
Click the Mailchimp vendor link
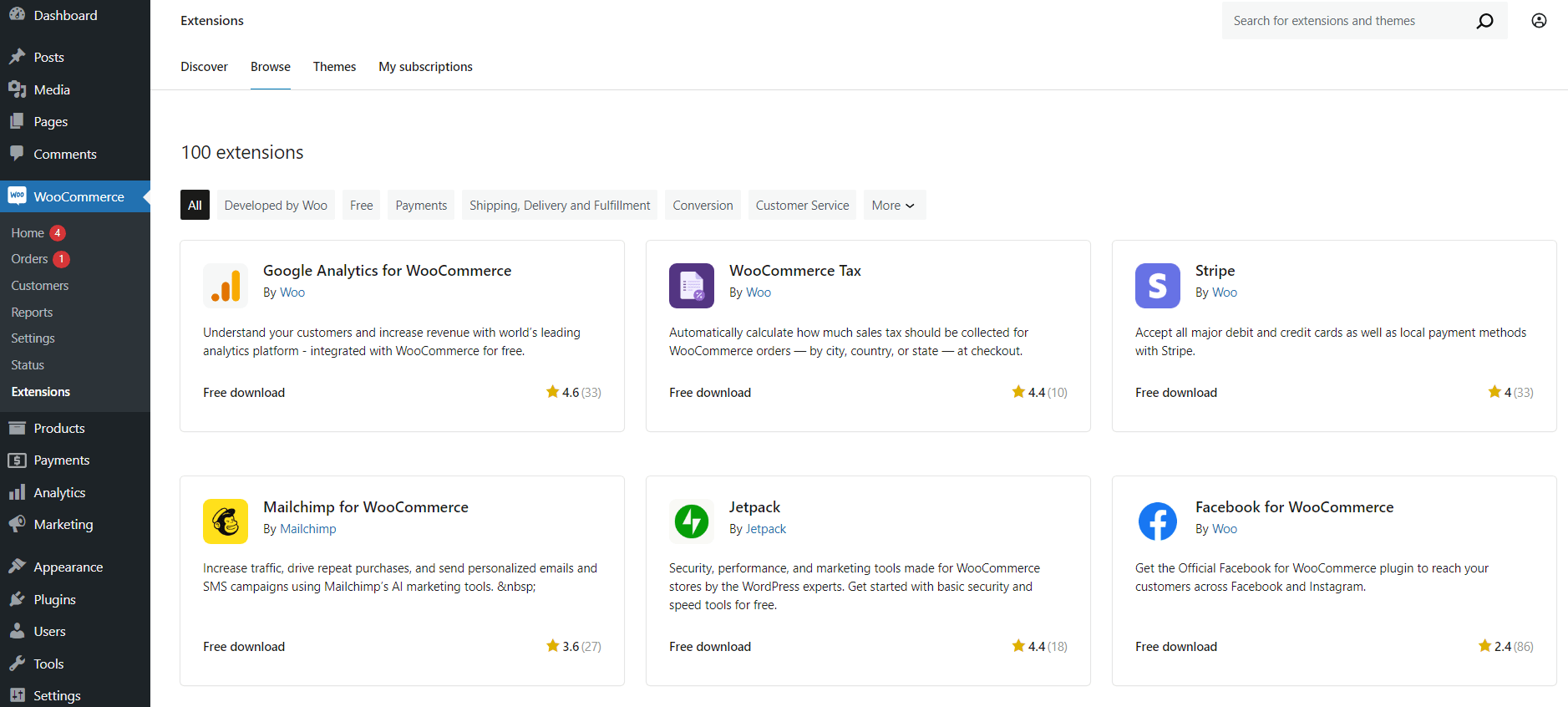click(x=307, y=529)
